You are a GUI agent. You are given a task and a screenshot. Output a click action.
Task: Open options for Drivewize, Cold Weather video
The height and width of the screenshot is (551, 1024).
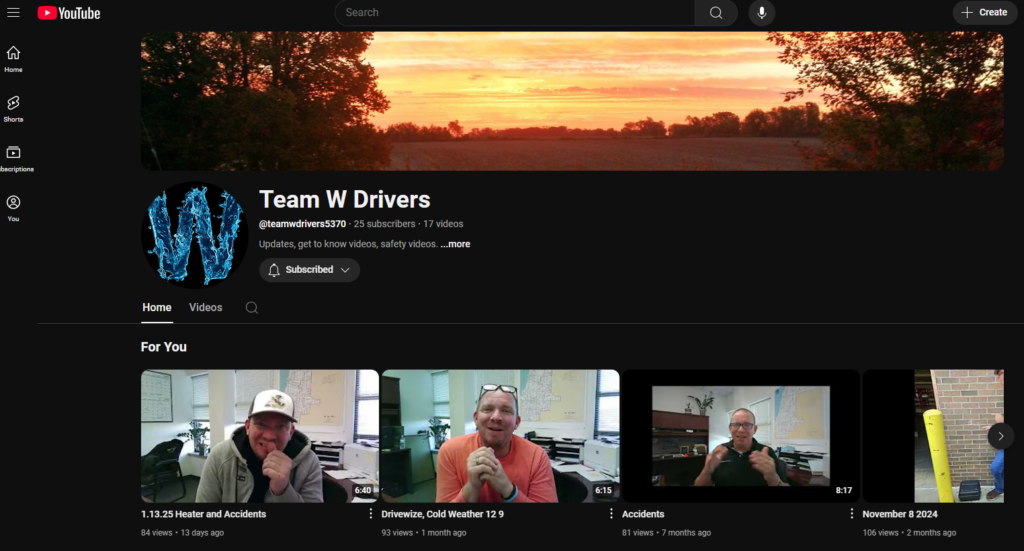pyautogui.click(x=611, y=514)
